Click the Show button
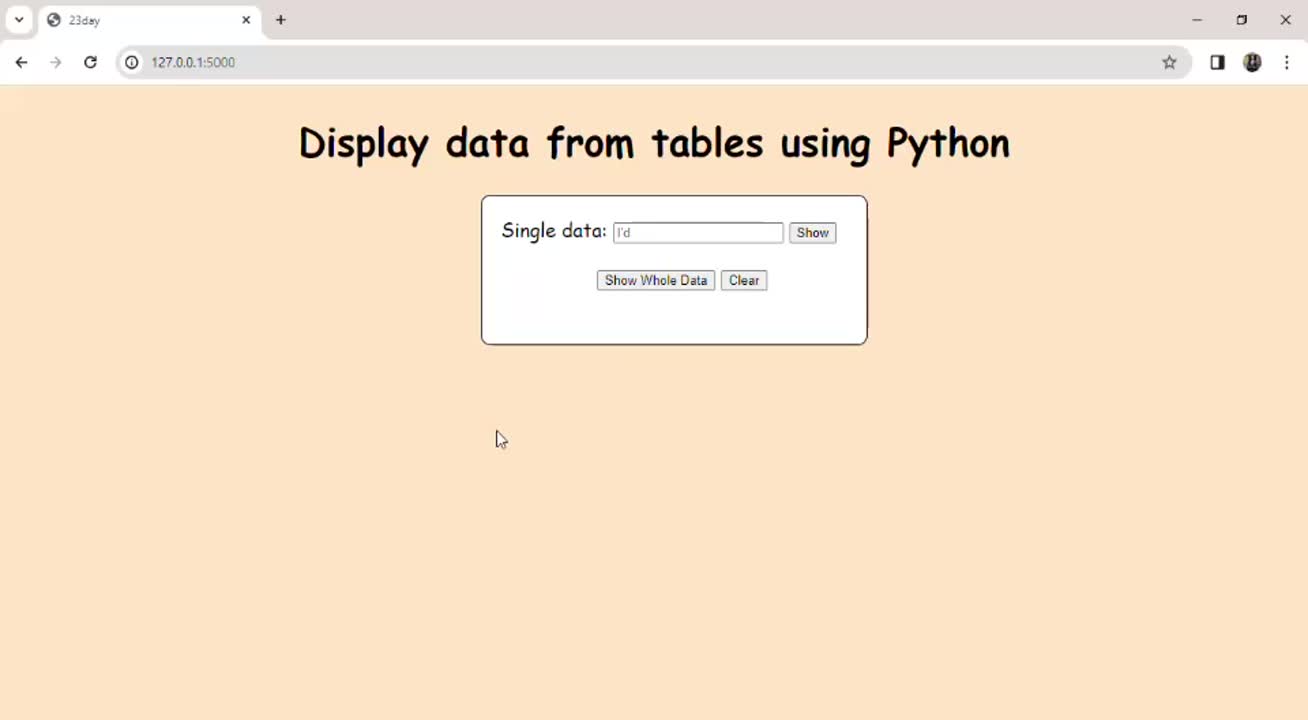The width and height of the screenshot is (1308, 720). click(x=812, y=233)
